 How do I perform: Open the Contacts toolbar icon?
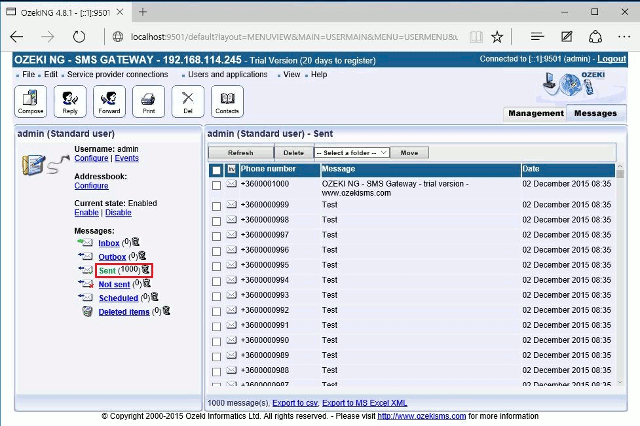227,101
